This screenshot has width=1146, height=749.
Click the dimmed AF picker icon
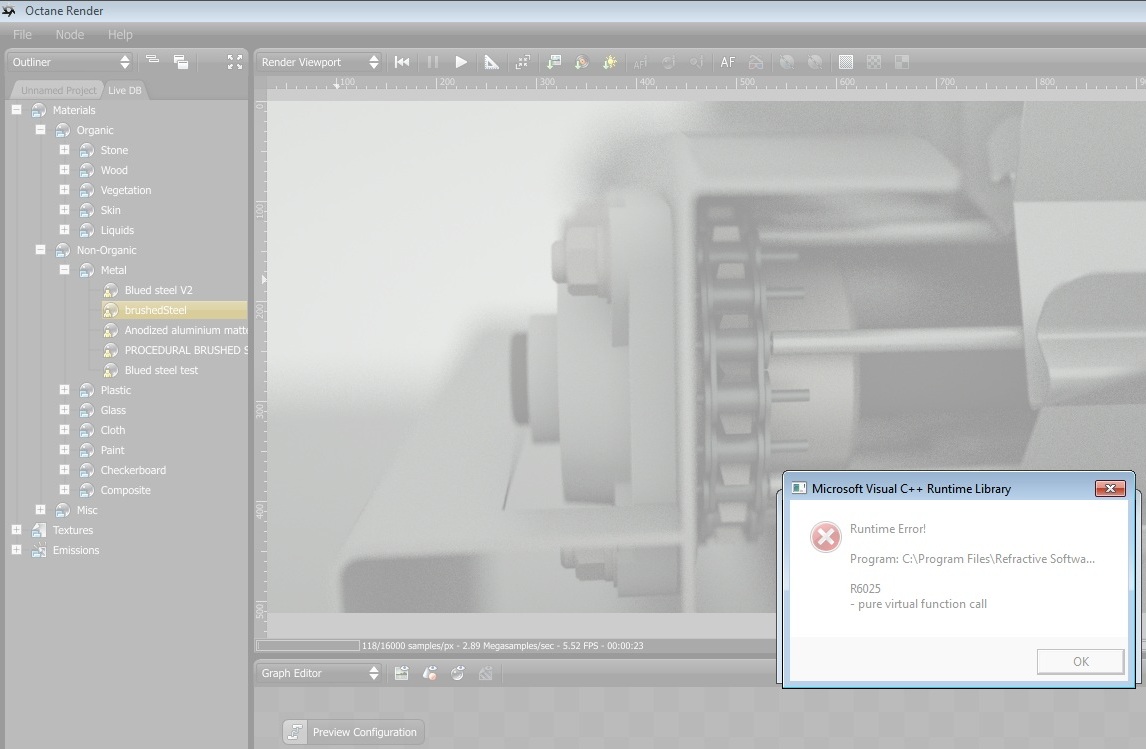[640, 63]
